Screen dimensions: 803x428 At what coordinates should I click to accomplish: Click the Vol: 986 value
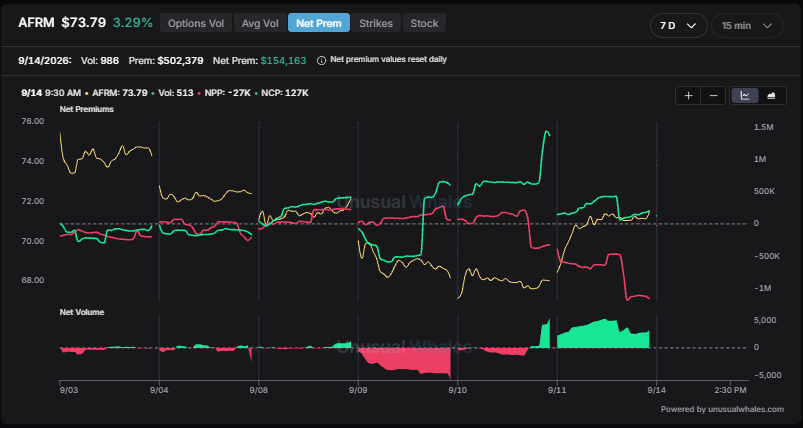pos(100,60)
